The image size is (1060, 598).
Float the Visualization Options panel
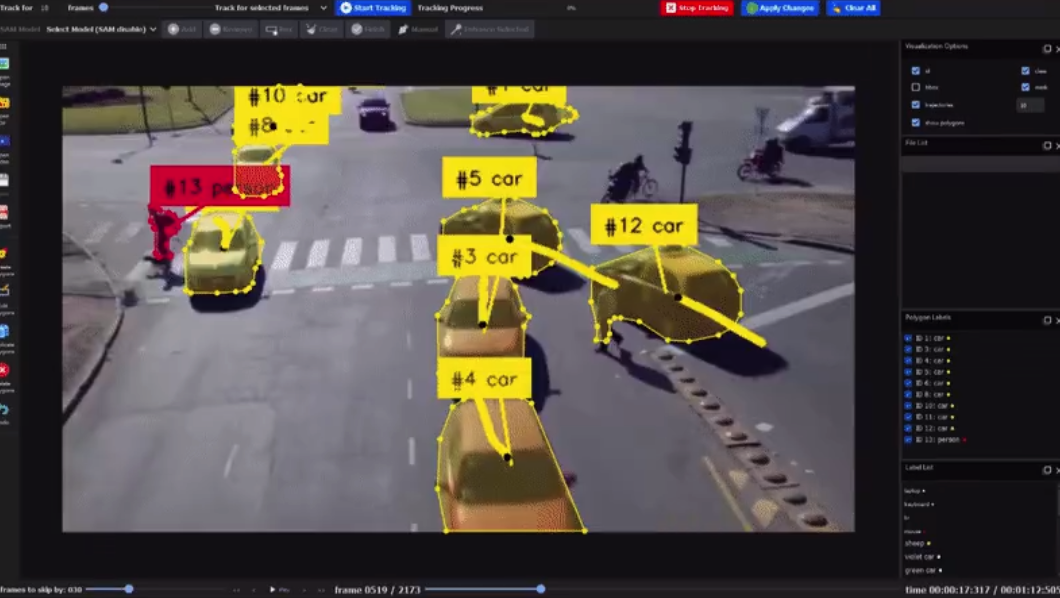(1046, 48)
